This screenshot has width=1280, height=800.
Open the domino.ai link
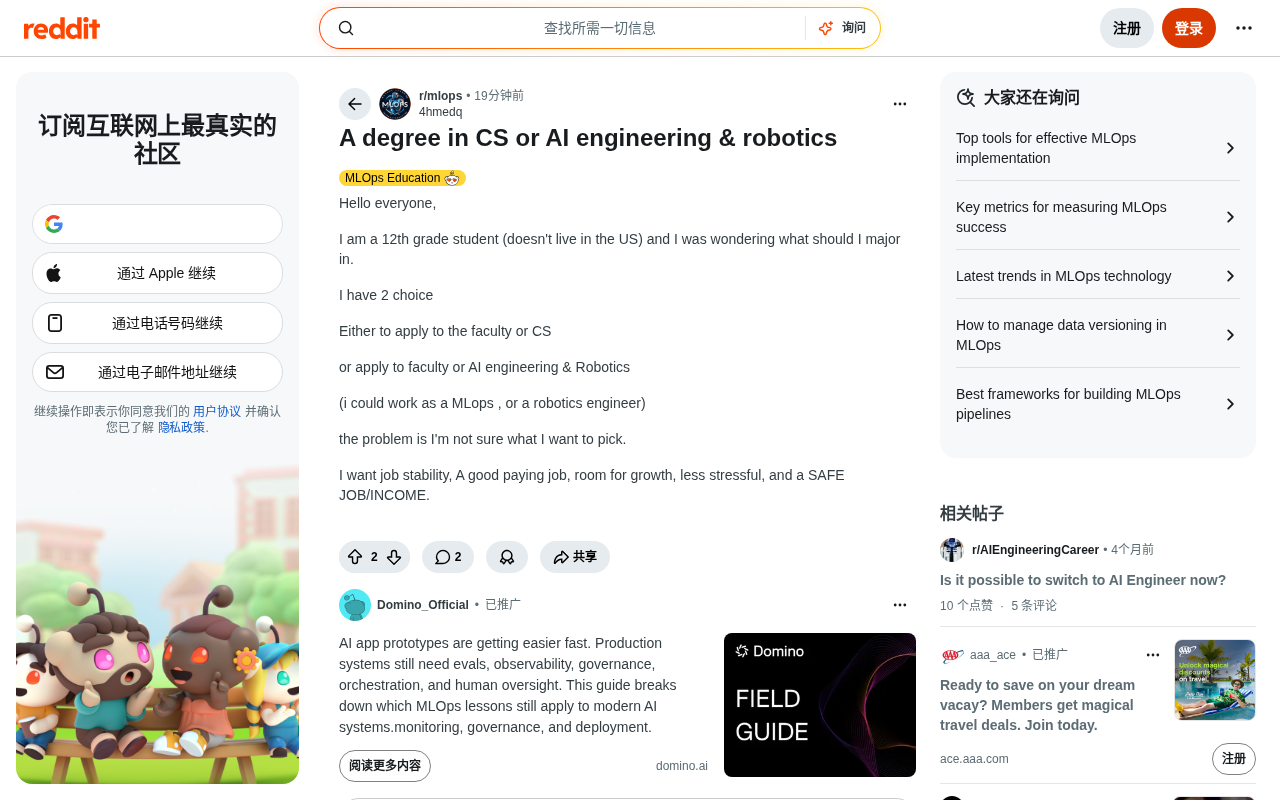(682, 766)
